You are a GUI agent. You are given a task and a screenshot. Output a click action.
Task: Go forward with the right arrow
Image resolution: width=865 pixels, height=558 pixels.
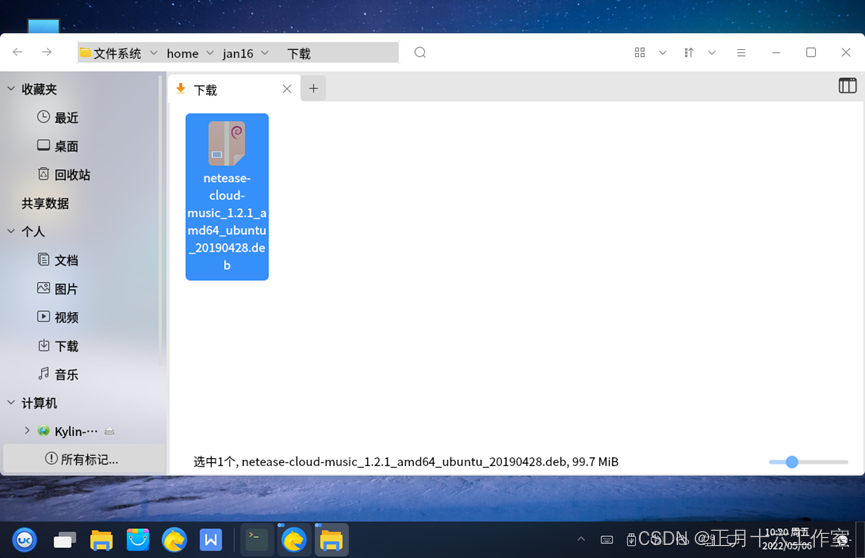coord(47,52)
